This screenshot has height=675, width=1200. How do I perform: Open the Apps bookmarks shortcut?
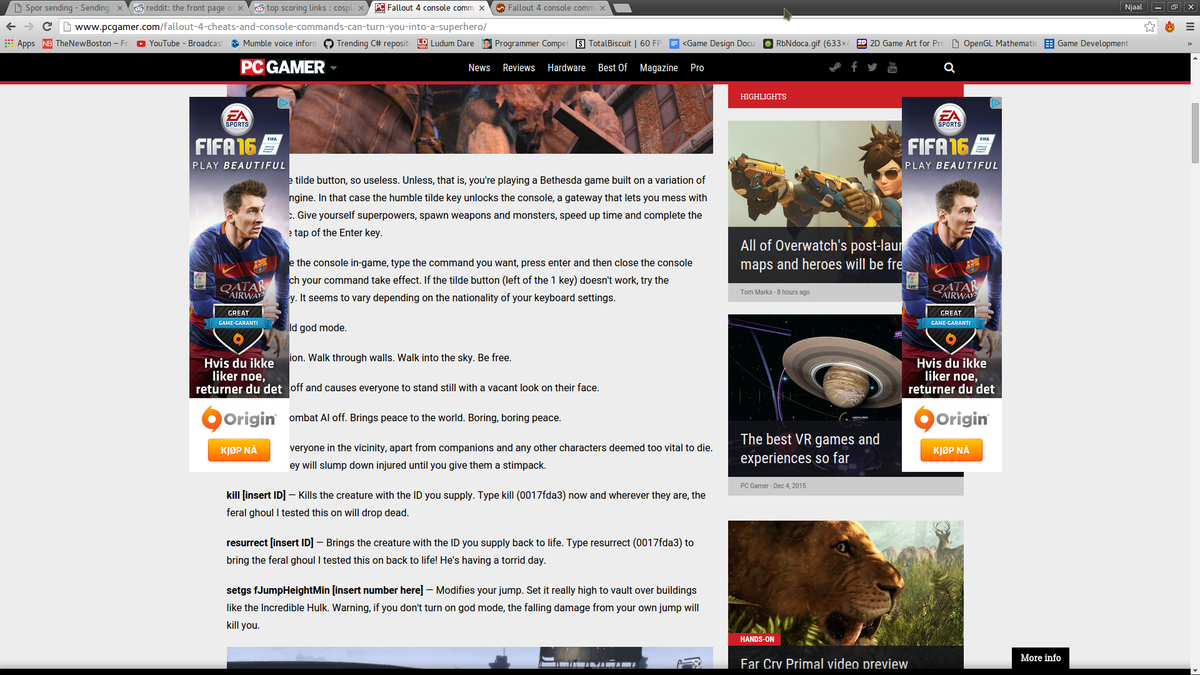point(20,44)
